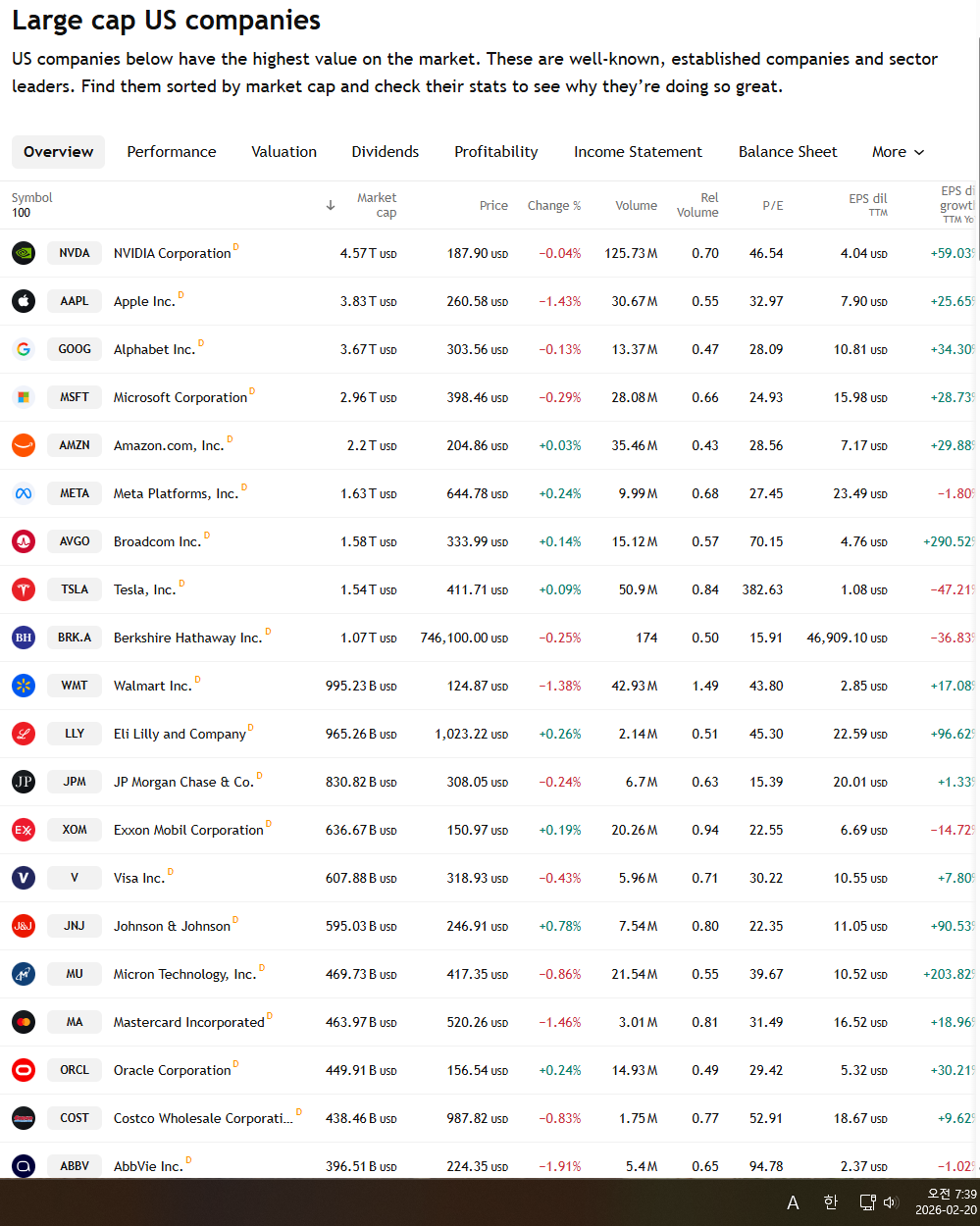Click the Exxon Mobil logo icon
The image size is (980, 1226).
24,830
